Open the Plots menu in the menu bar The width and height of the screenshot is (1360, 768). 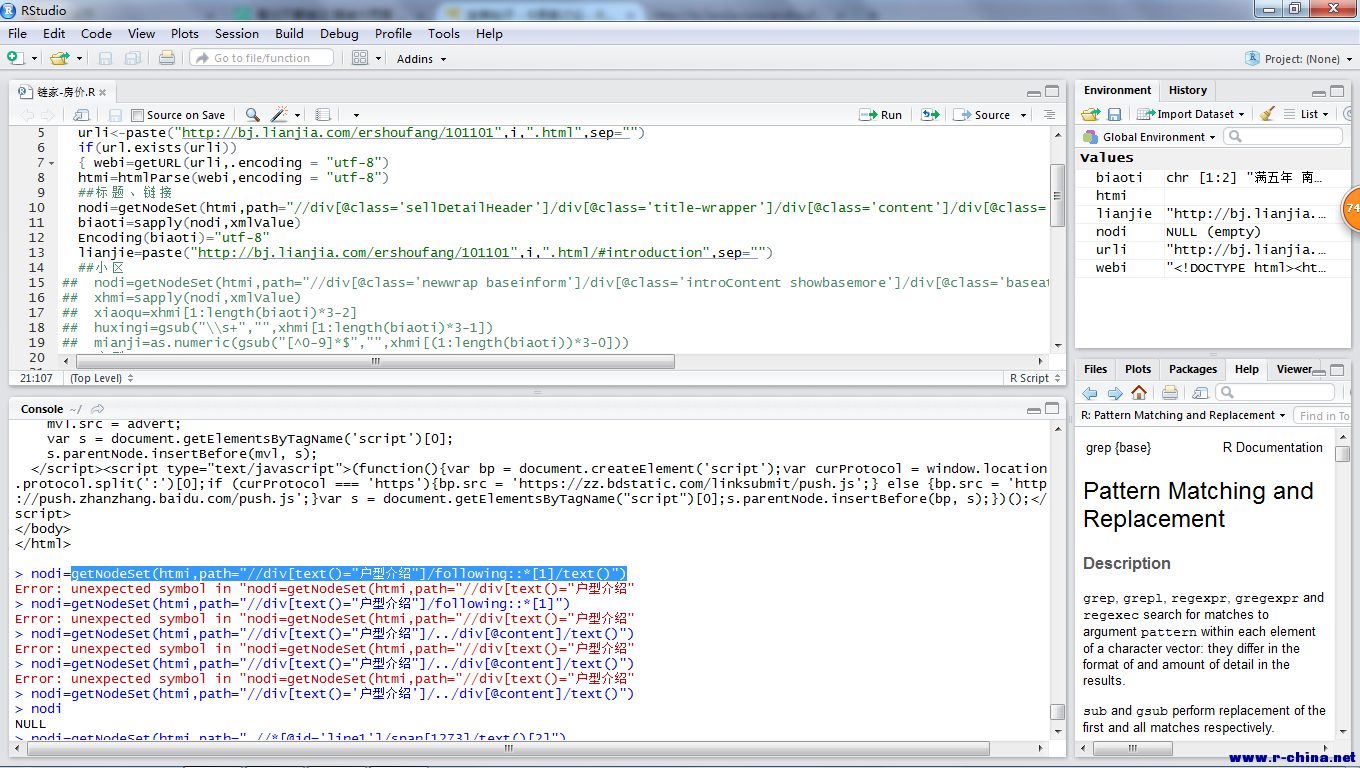(x=185, y=33)
